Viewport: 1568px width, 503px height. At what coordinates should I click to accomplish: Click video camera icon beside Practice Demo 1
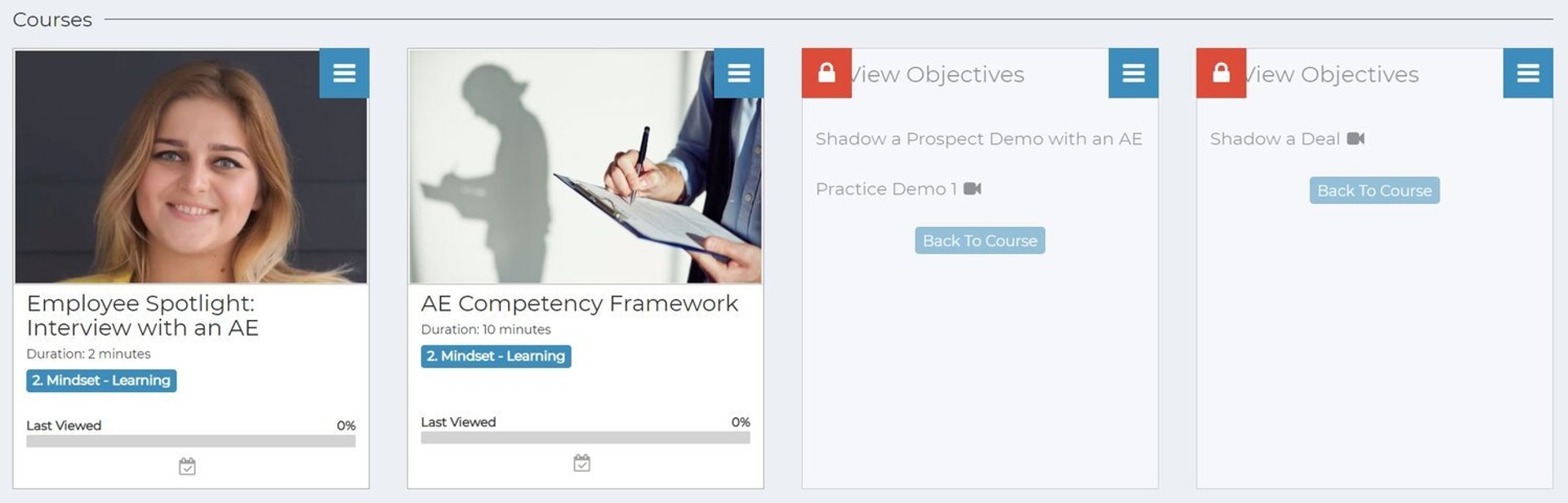972,189
